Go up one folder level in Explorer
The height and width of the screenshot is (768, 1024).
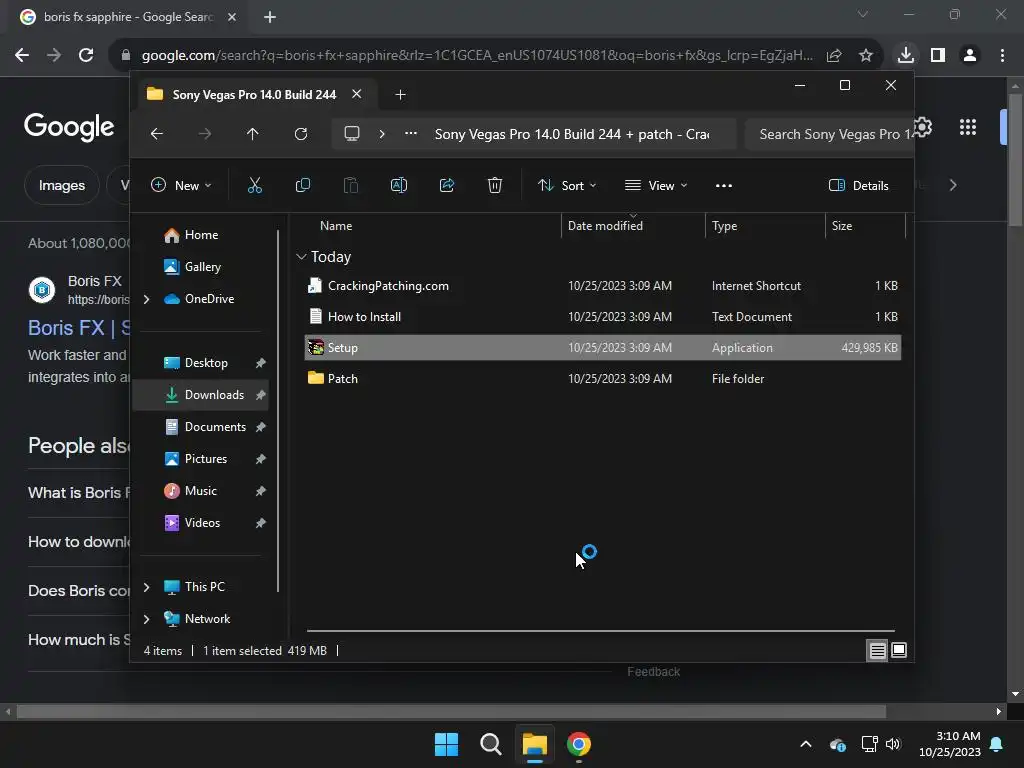(x=252, y=134)
